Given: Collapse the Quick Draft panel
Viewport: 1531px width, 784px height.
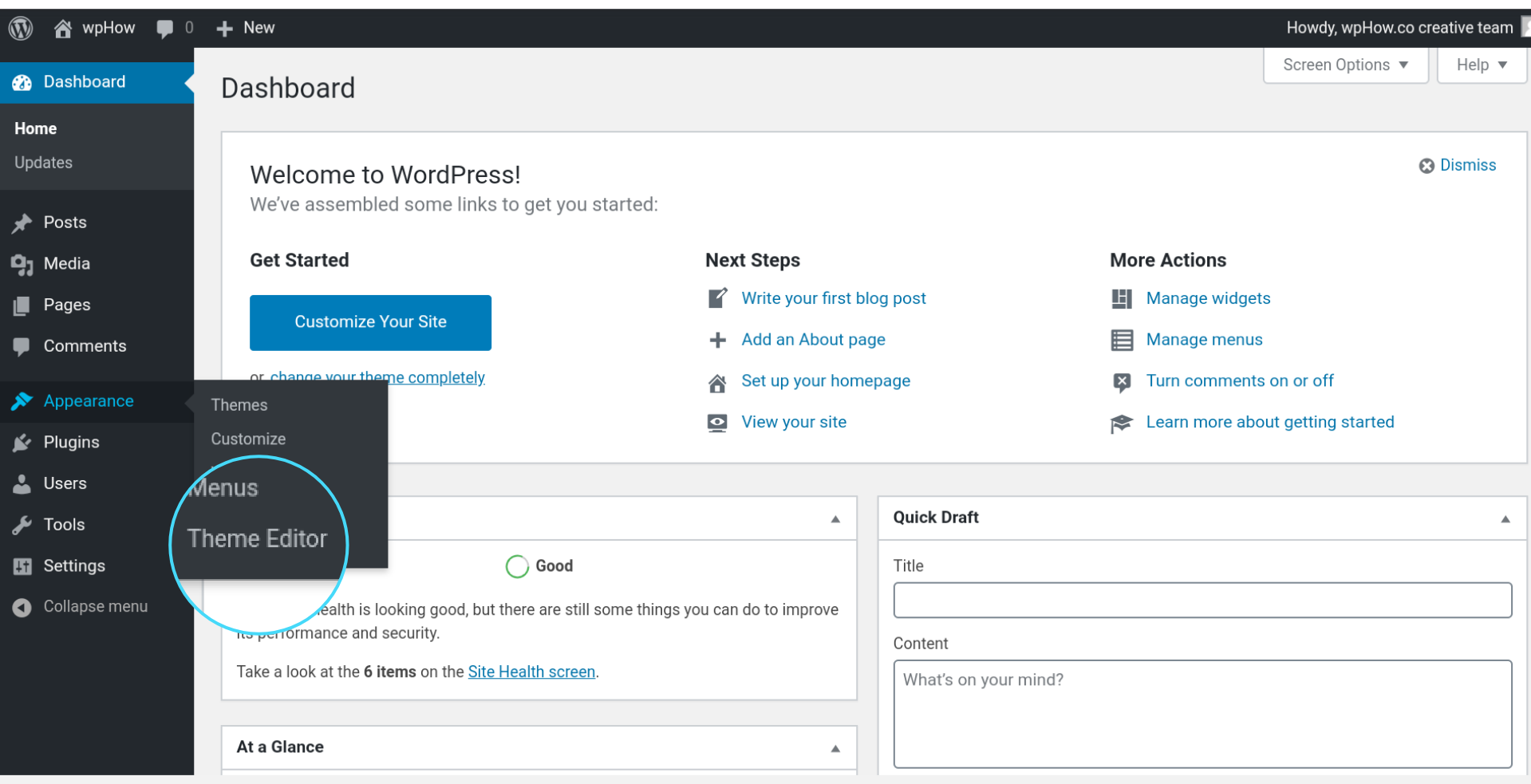Looking at the screenshot, I should pyautogui.click(x=1505, y=518).
